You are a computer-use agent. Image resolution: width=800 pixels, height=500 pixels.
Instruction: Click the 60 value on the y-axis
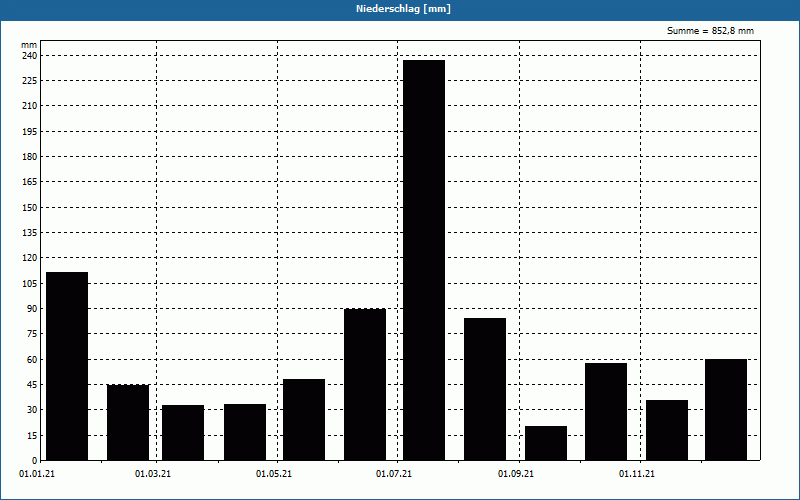(x=32, y=359)
